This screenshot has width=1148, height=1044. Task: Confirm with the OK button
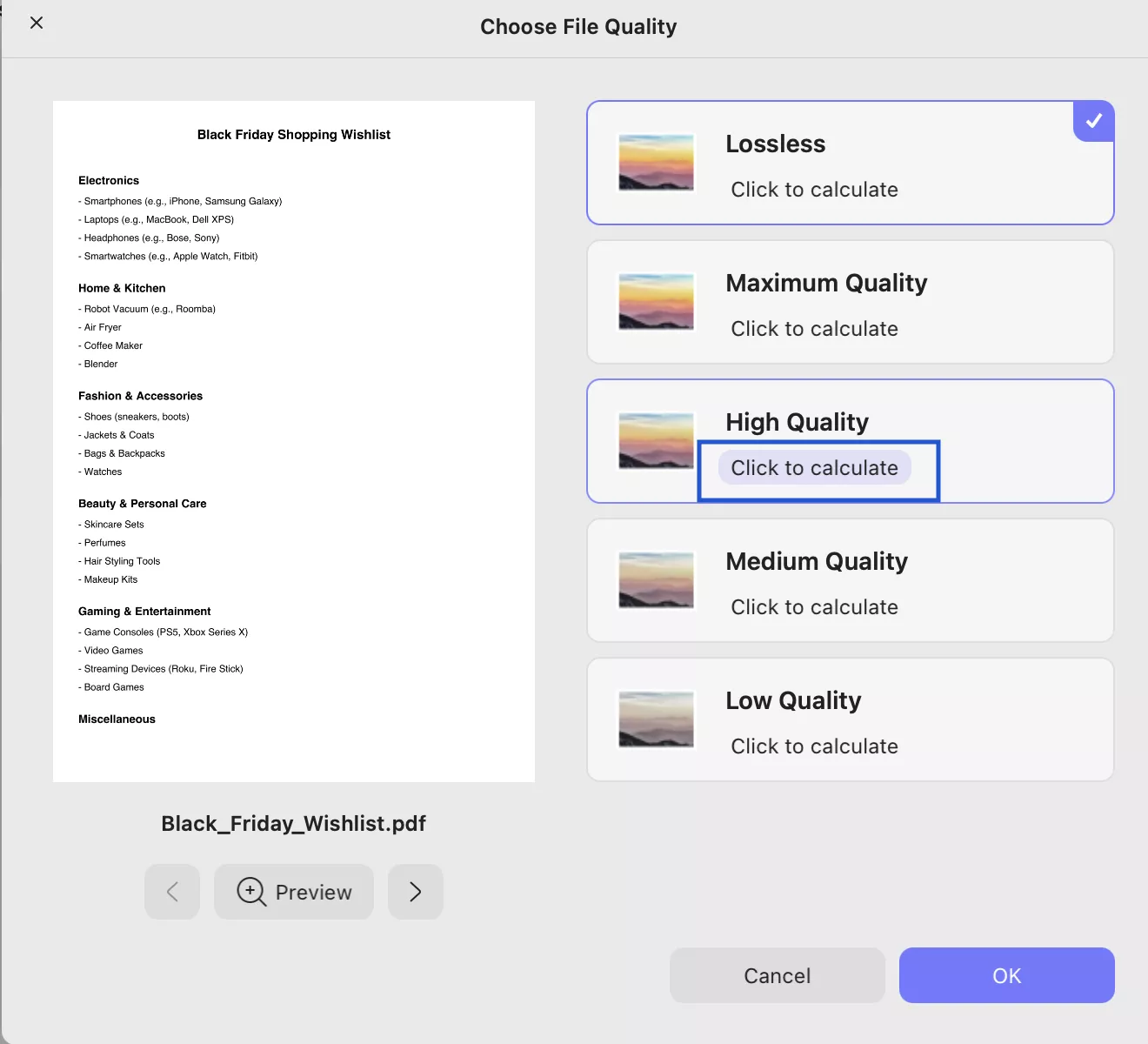point(1006,975)
